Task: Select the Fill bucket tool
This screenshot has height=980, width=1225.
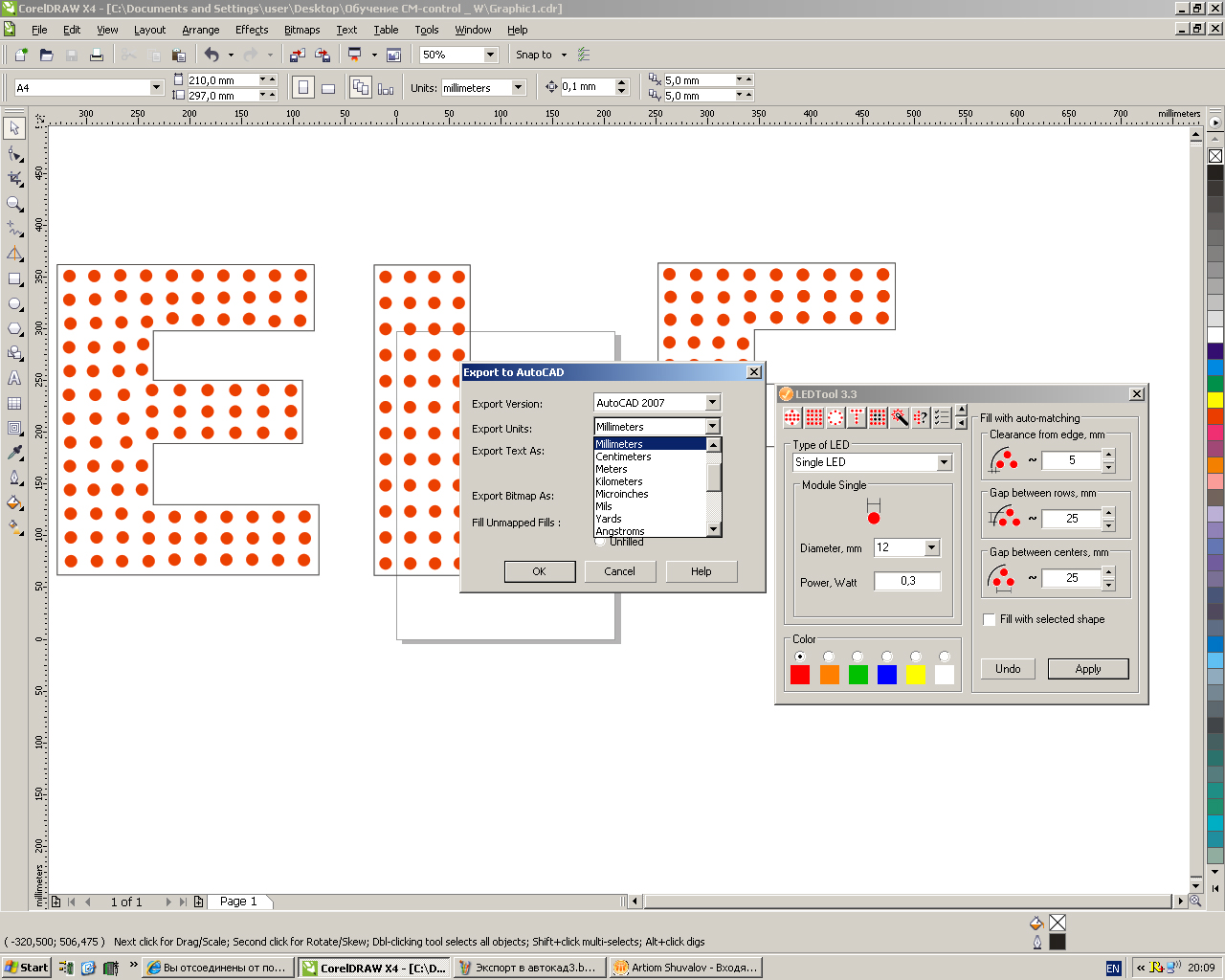Action: pyautogui.click(x=14, y=502)
